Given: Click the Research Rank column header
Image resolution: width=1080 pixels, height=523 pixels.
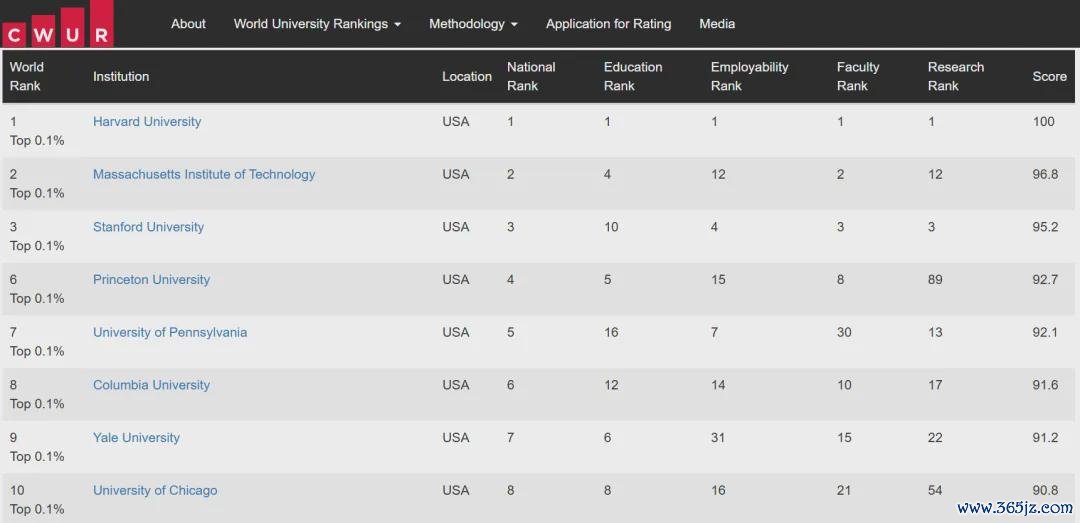Looking at the screenshot, I should click(x=956, y=76).
